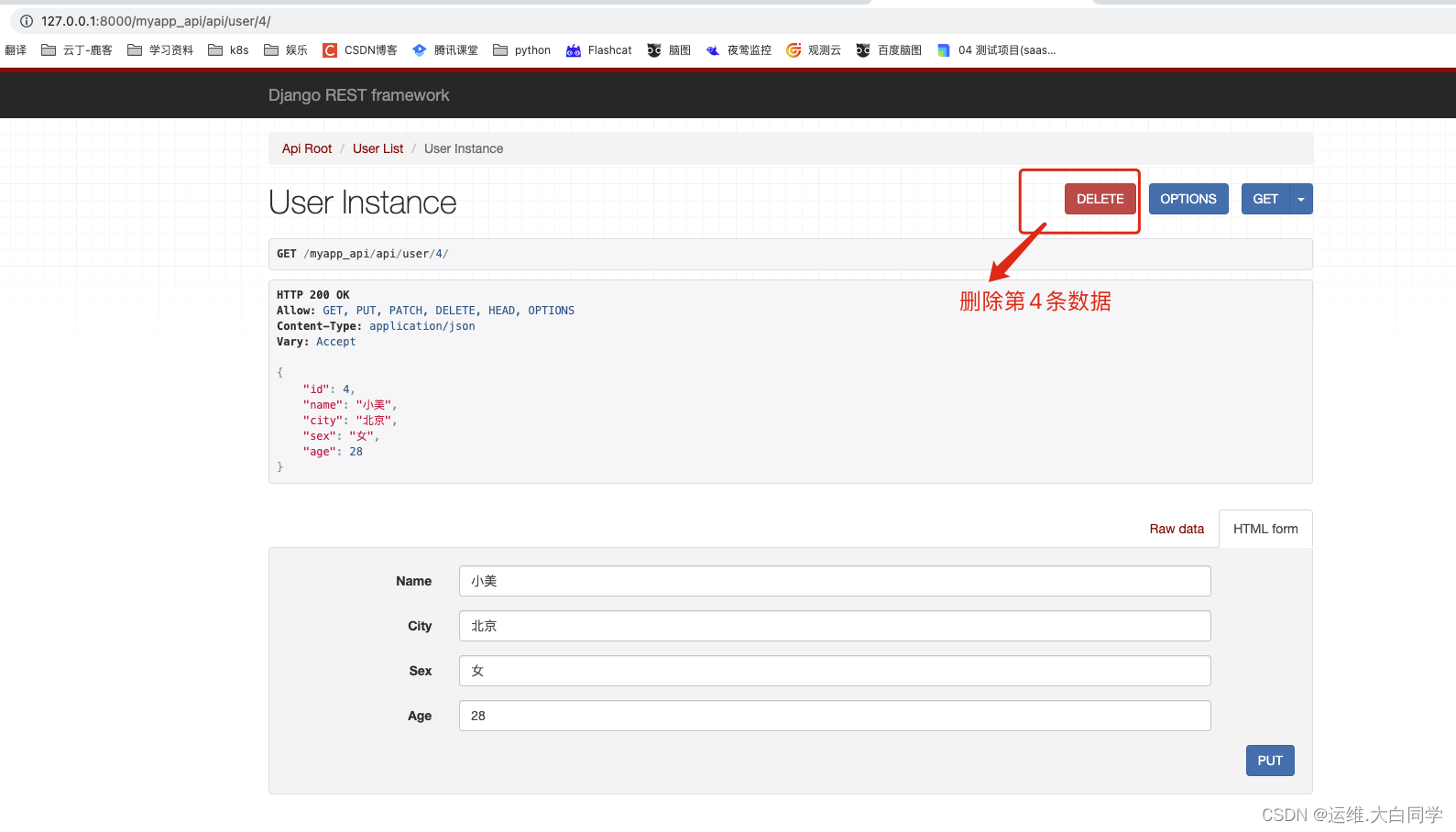Viewport: 1456px width, 832px height.
Task: Open the 翻译 bookmark
Action: coord(16,50)
